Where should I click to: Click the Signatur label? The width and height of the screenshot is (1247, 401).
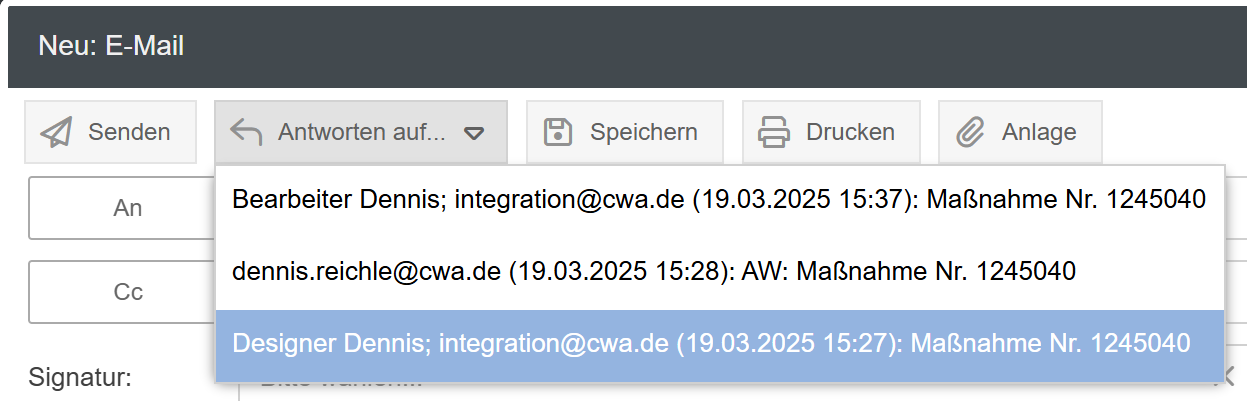coord(81,378)
